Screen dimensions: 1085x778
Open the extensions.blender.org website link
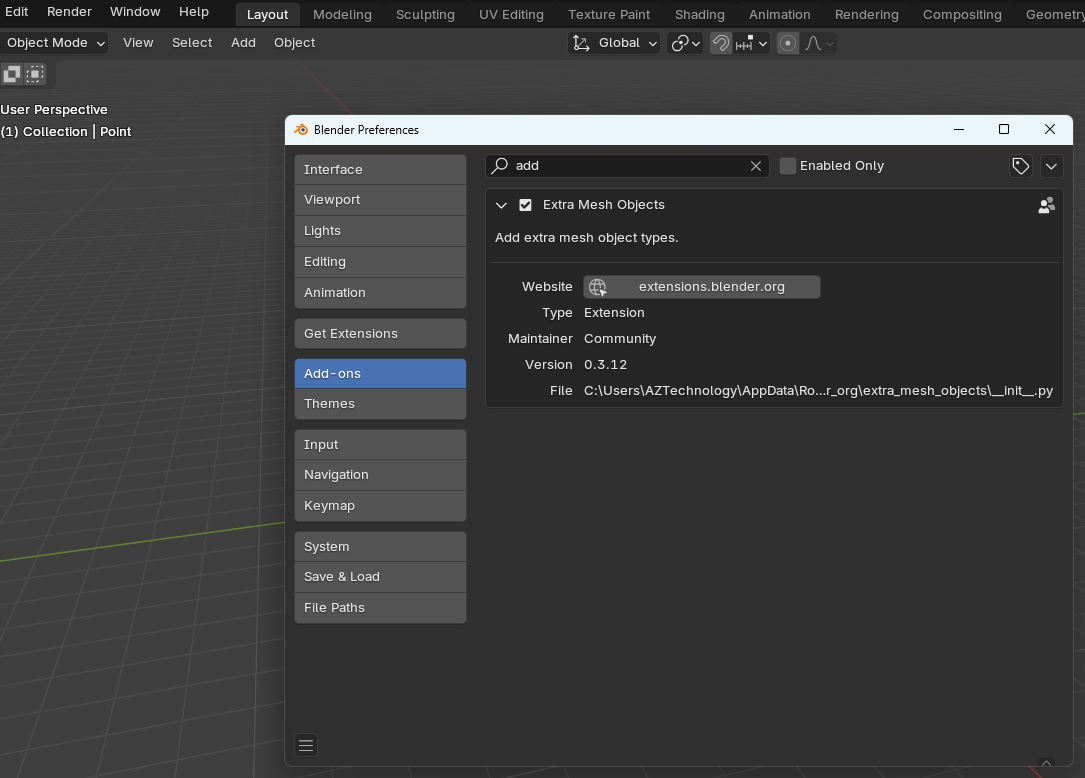coord(702,287)
